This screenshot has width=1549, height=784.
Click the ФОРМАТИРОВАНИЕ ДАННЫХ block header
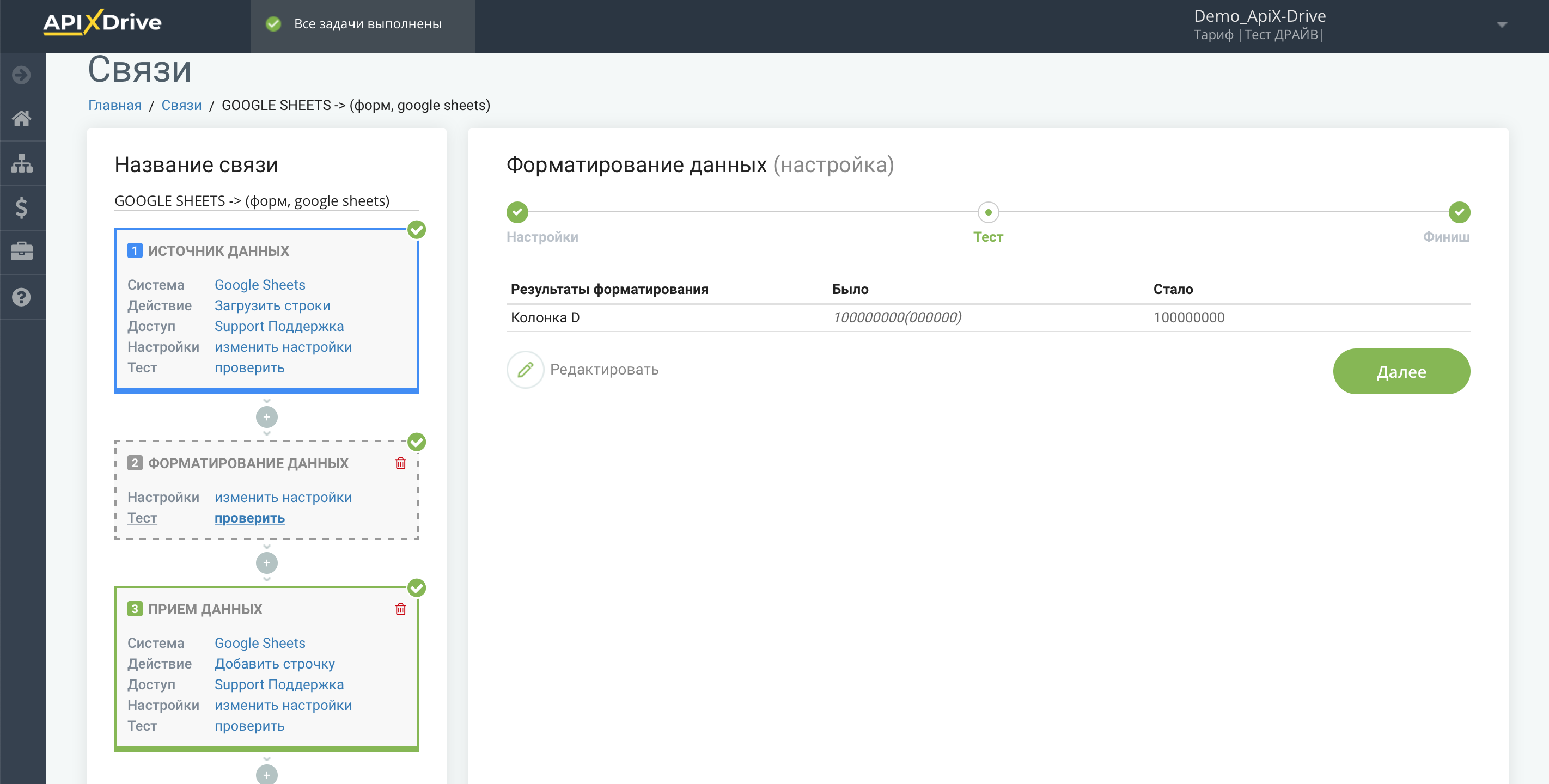(x=248, y=463)
